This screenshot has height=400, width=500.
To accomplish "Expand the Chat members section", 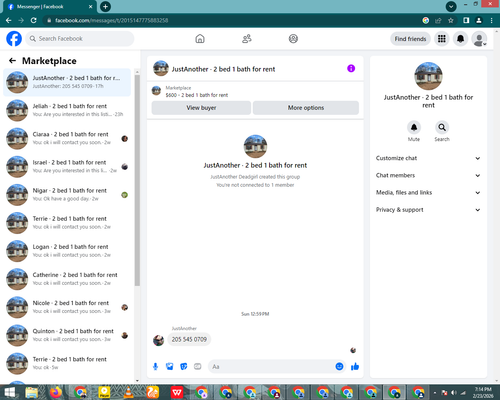I will click(428, 175).
